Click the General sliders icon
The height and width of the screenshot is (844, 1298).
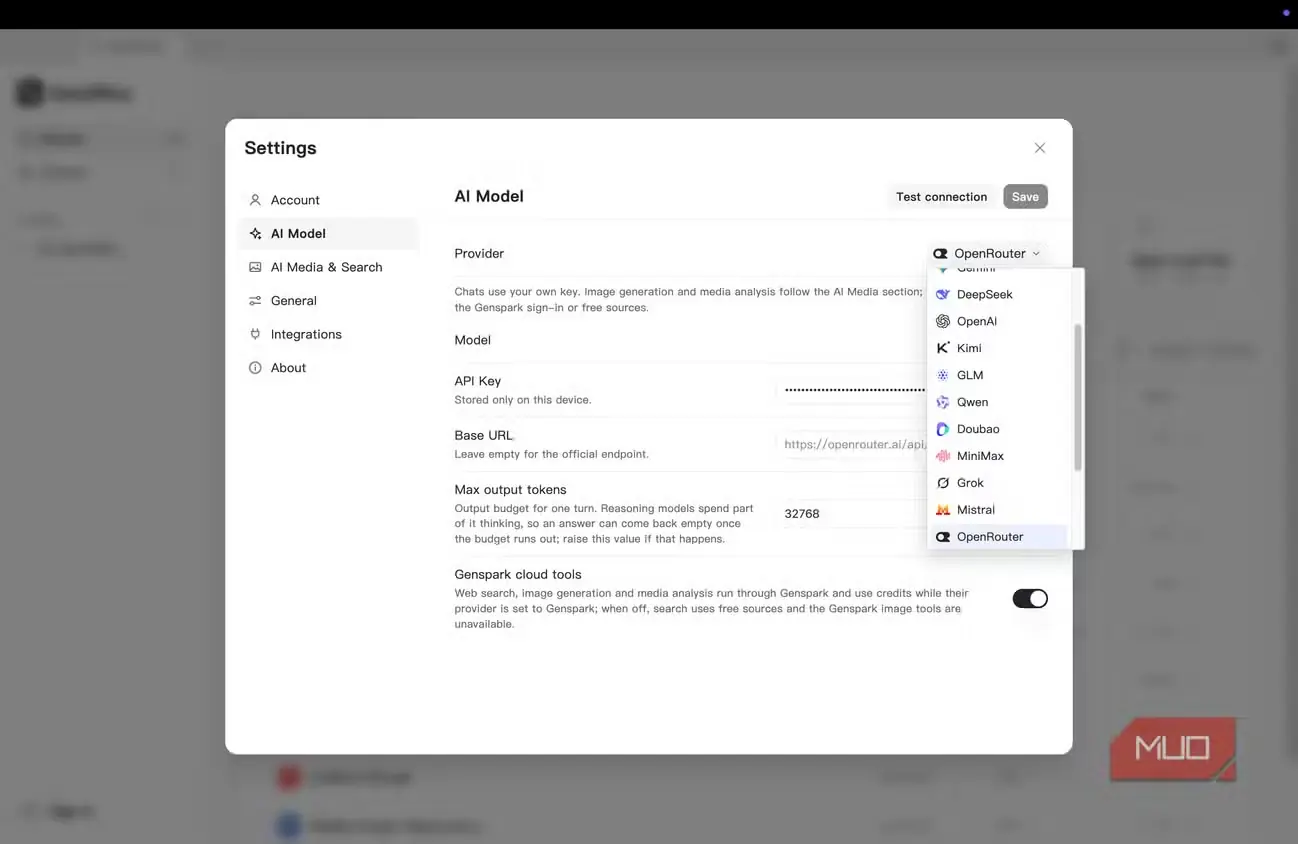pos(255,301)
